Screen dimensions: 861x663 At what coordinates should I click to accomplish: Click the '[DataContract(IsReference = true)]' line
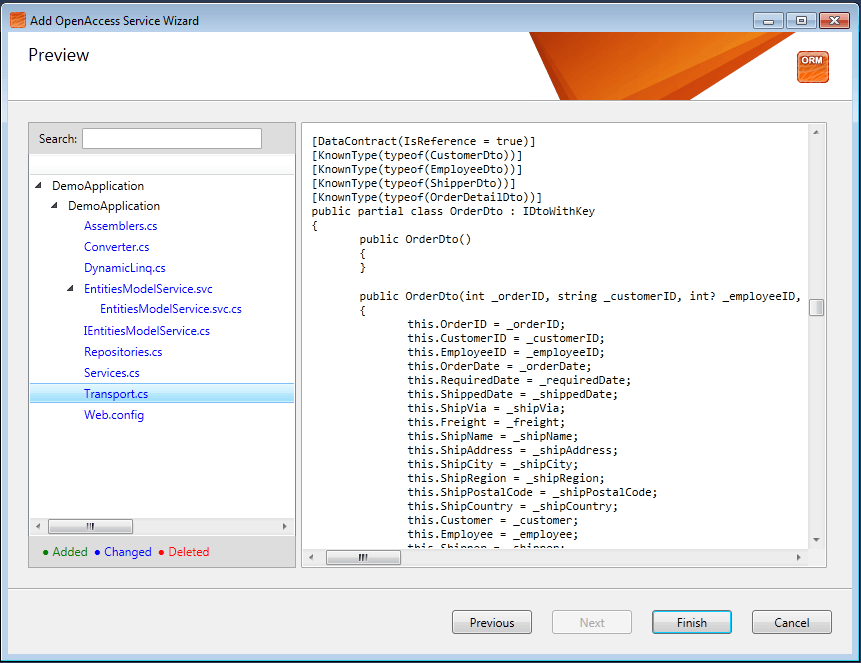click(x=423, y=141)
